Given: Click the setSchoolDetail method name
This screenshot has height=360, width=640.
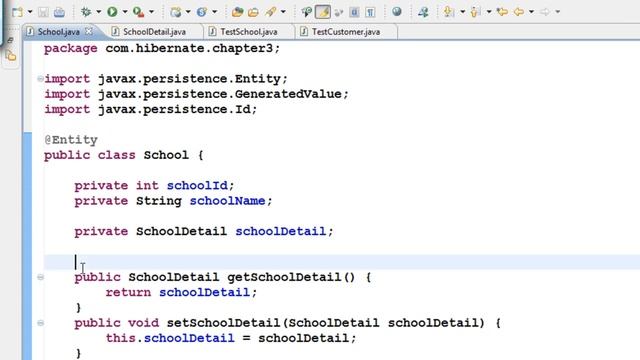Looking at the screenshot, I should tap(223, 323).
